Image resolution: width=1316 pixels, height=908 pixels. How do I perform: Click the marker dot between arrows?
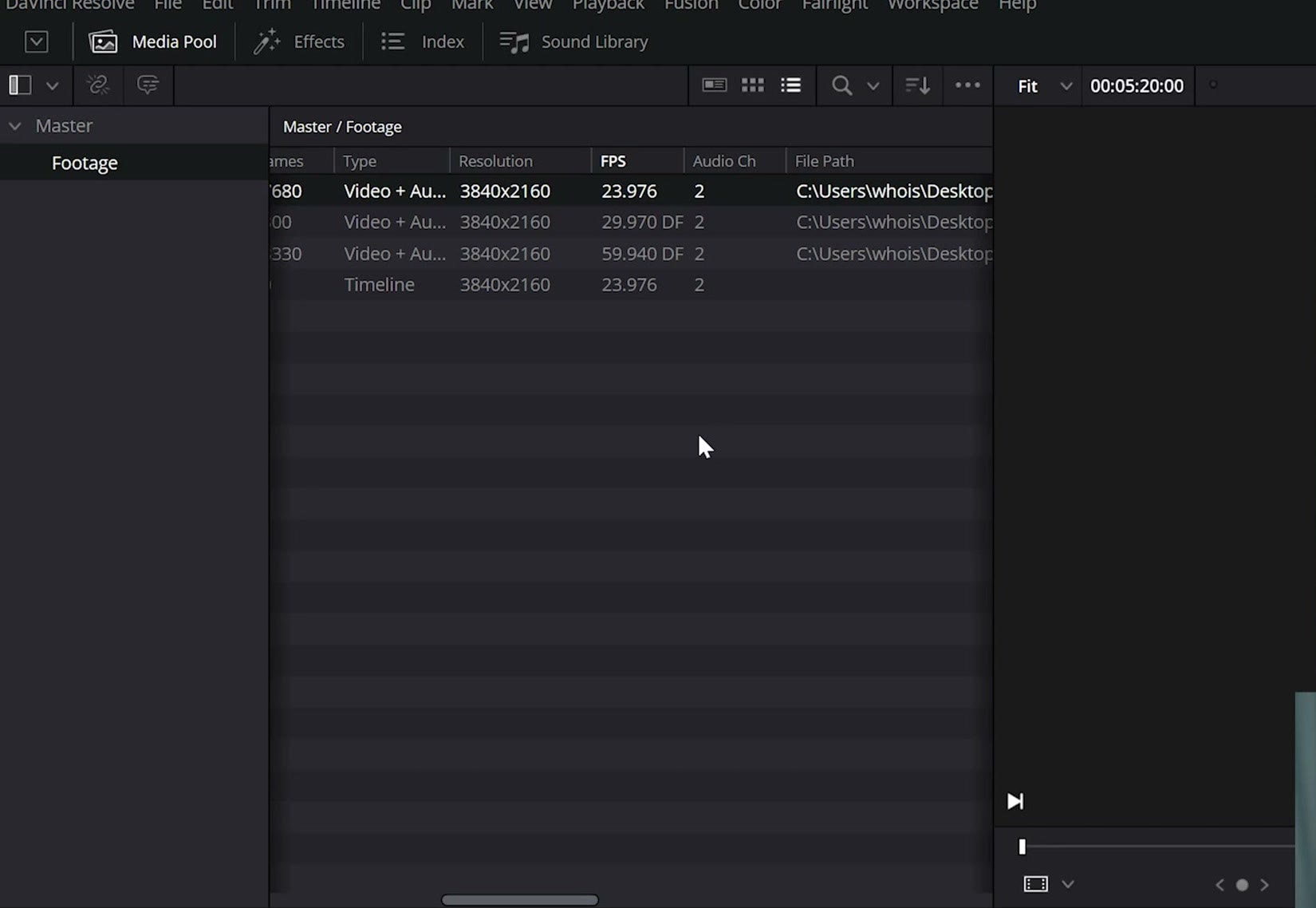(x=1242, y=885)
